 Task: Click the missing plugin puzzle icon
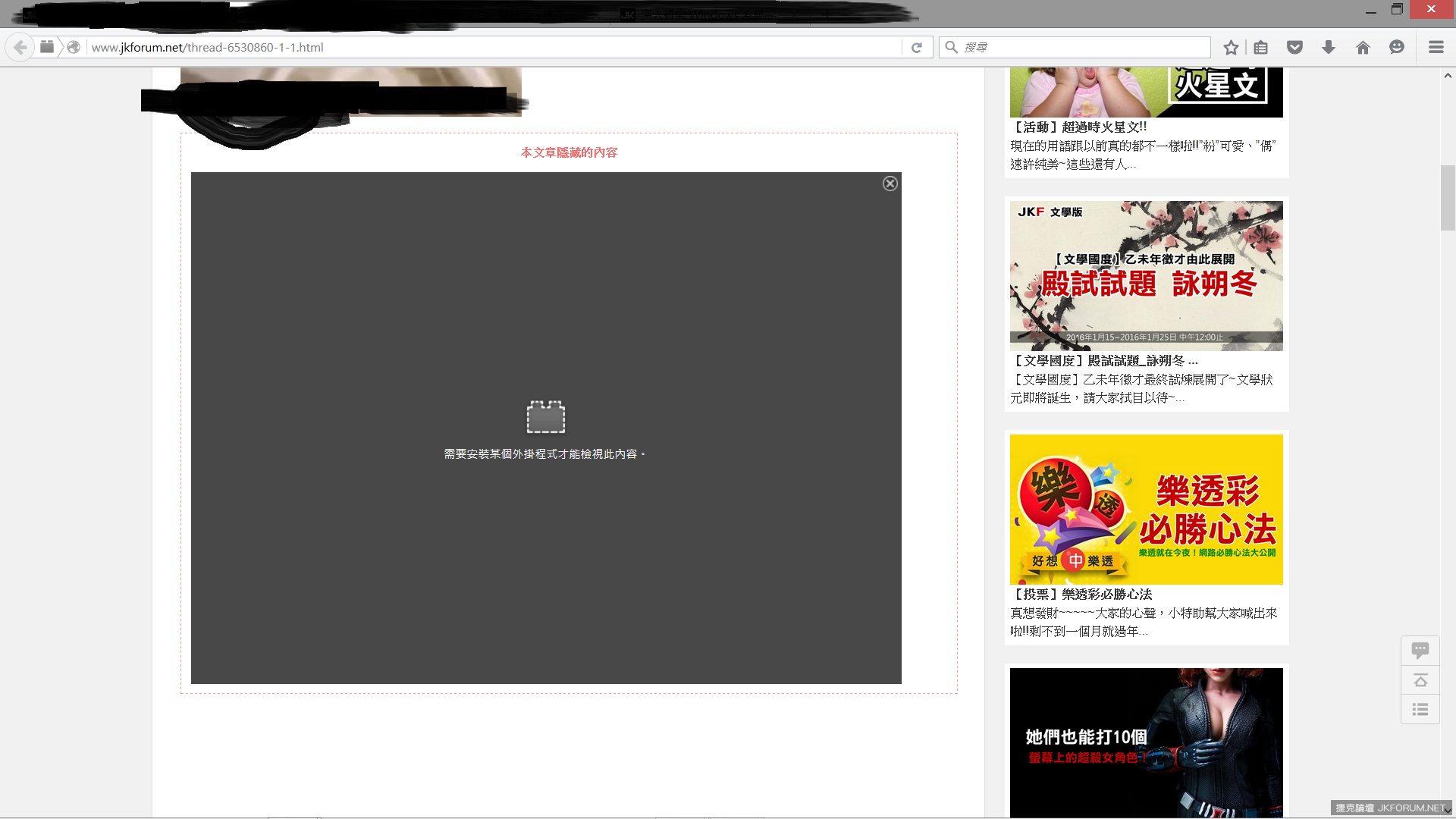[x=546, y=416]
